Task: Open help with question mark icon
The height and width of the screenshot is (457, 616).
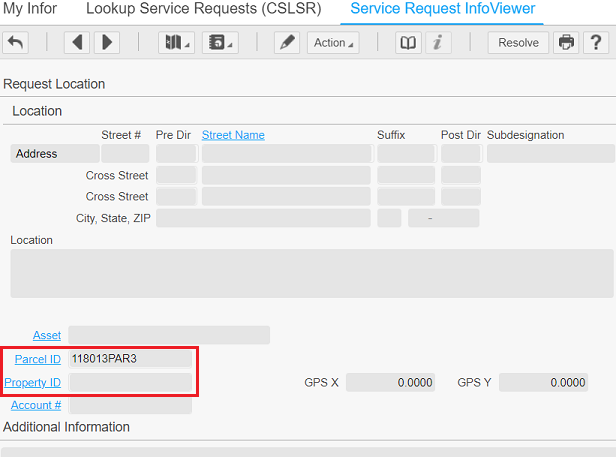Action: pos(594,43)
